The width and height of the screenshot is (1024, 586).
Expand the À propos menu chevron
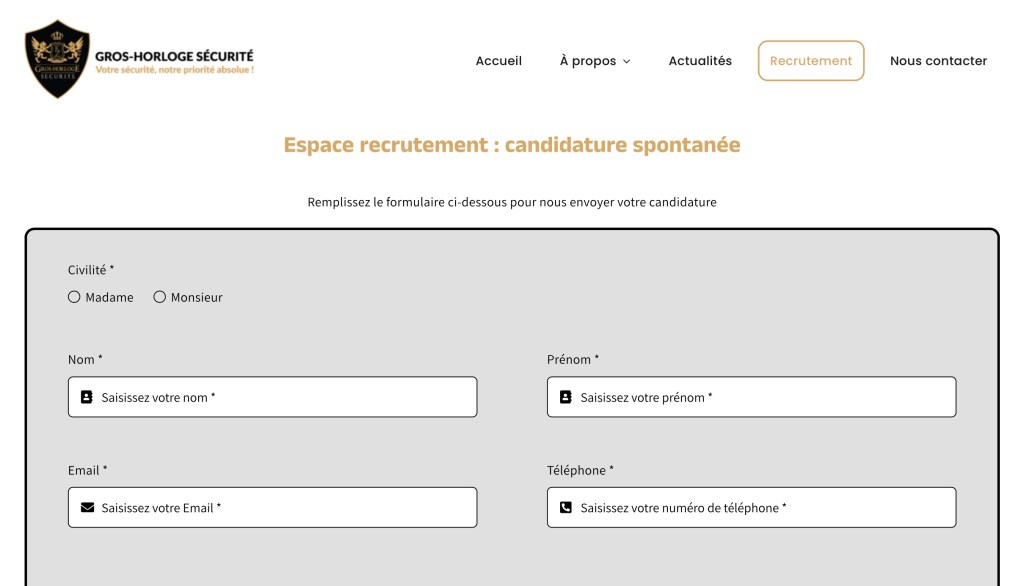[x=627, y=62]
